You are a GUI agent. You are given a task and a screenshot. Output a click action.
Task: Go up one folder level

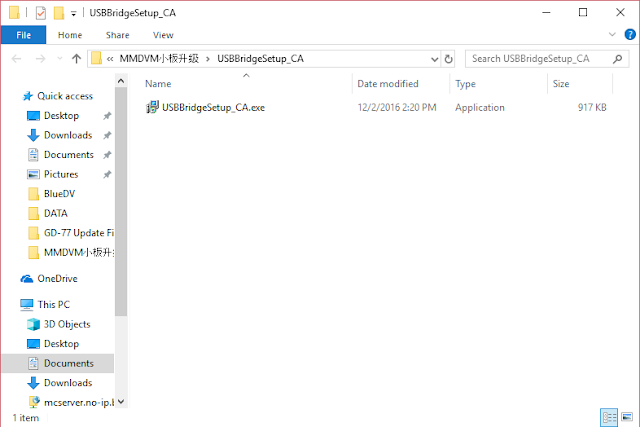76,59
